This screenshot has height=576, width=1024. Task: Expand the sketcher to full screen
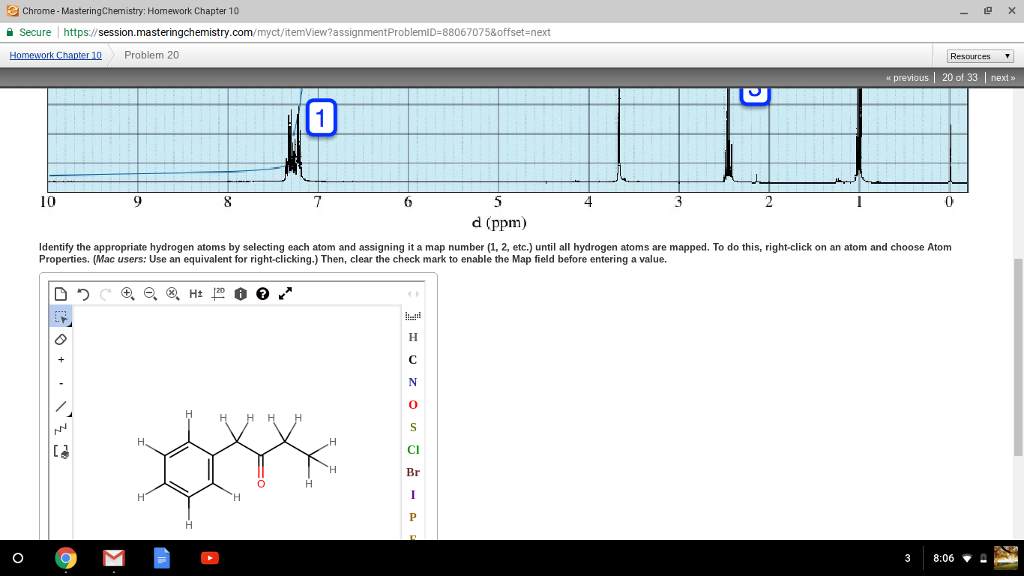click(283, 293)
